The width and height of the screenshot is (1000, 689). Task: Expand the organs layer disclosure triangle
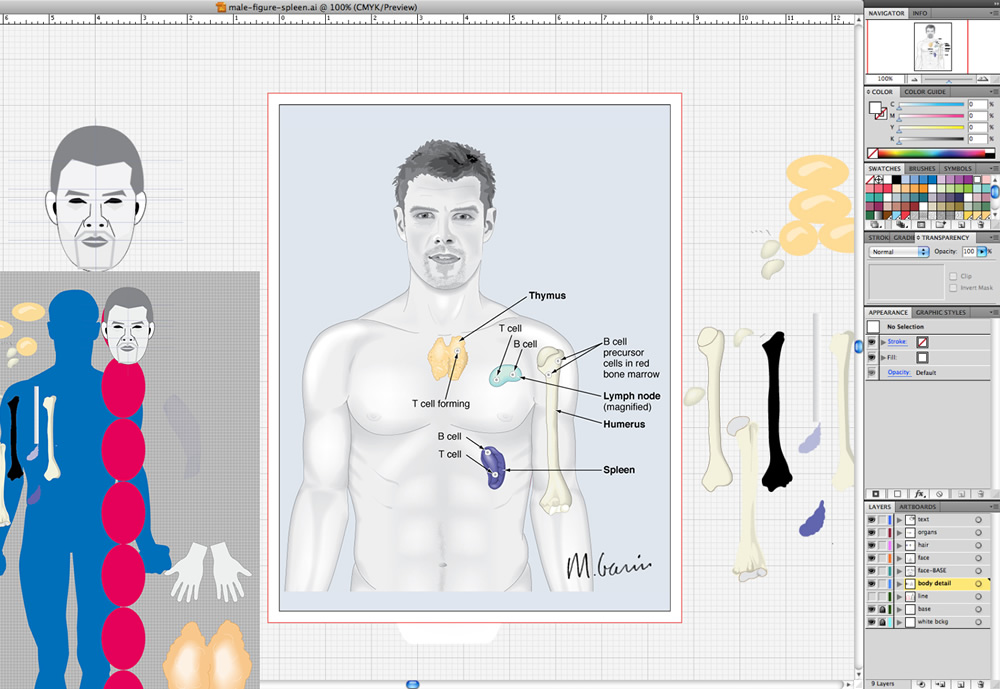pos(899,533)
